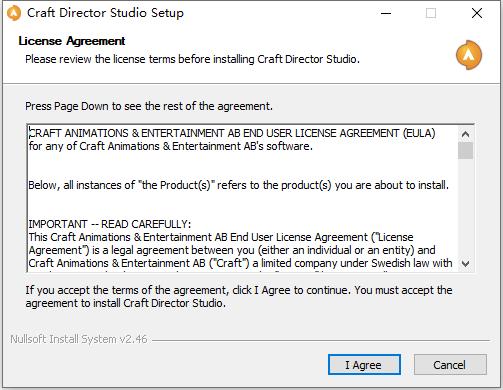The image size is (503, 390).
Task: Click the Nullsoft Install System v2.46 label
Action: coord(79,339)
